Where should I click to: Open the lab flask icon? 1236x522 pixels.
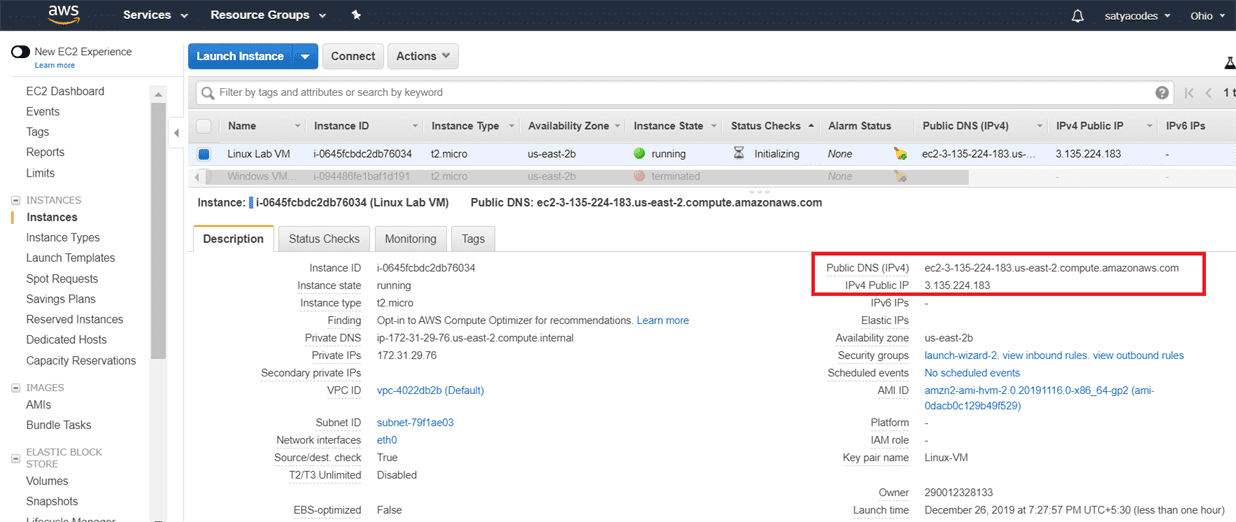1229,63
